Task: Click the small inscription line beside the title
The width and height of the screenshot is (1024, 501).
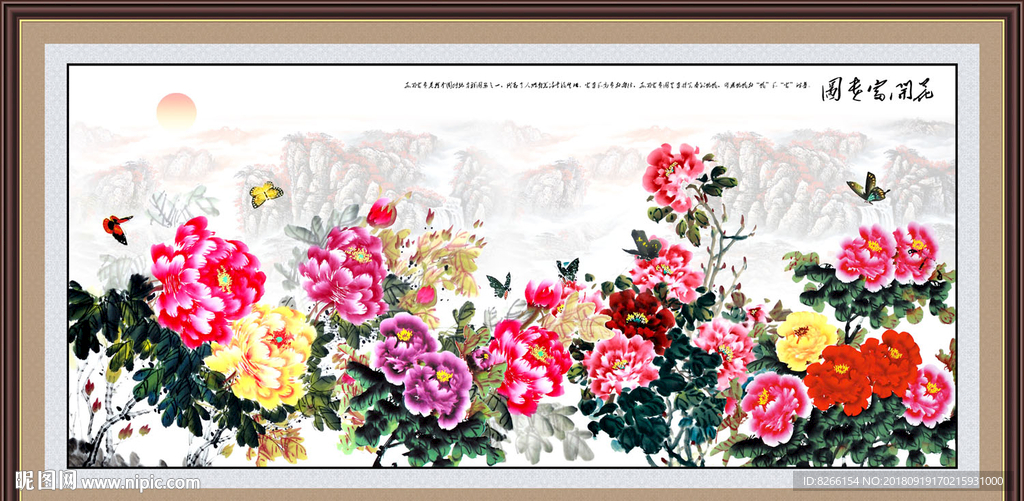Action: tap(607, 85)
